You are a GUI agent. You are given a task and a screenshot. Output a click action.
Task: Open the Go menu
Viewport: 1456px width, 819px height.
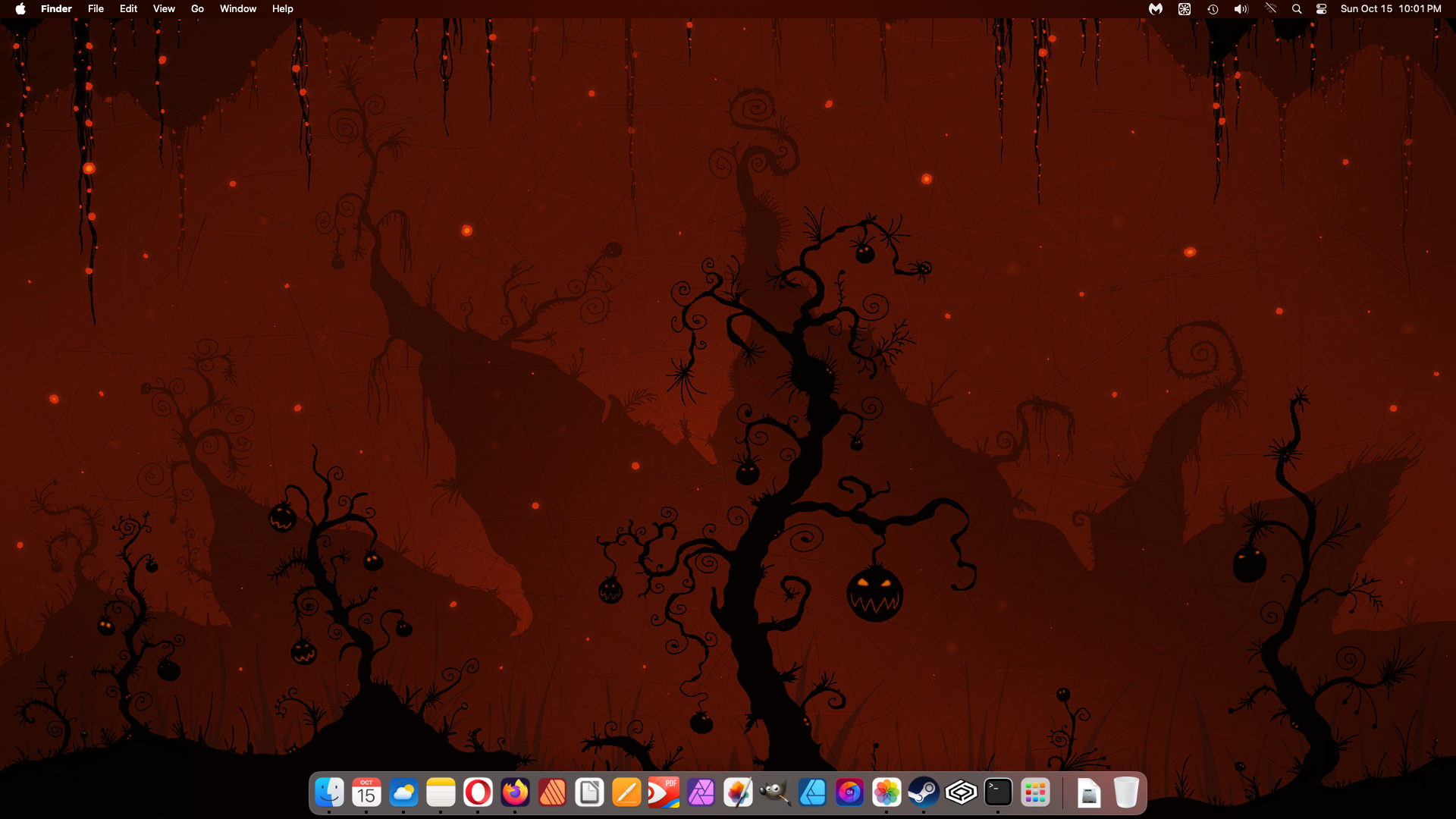197,9
